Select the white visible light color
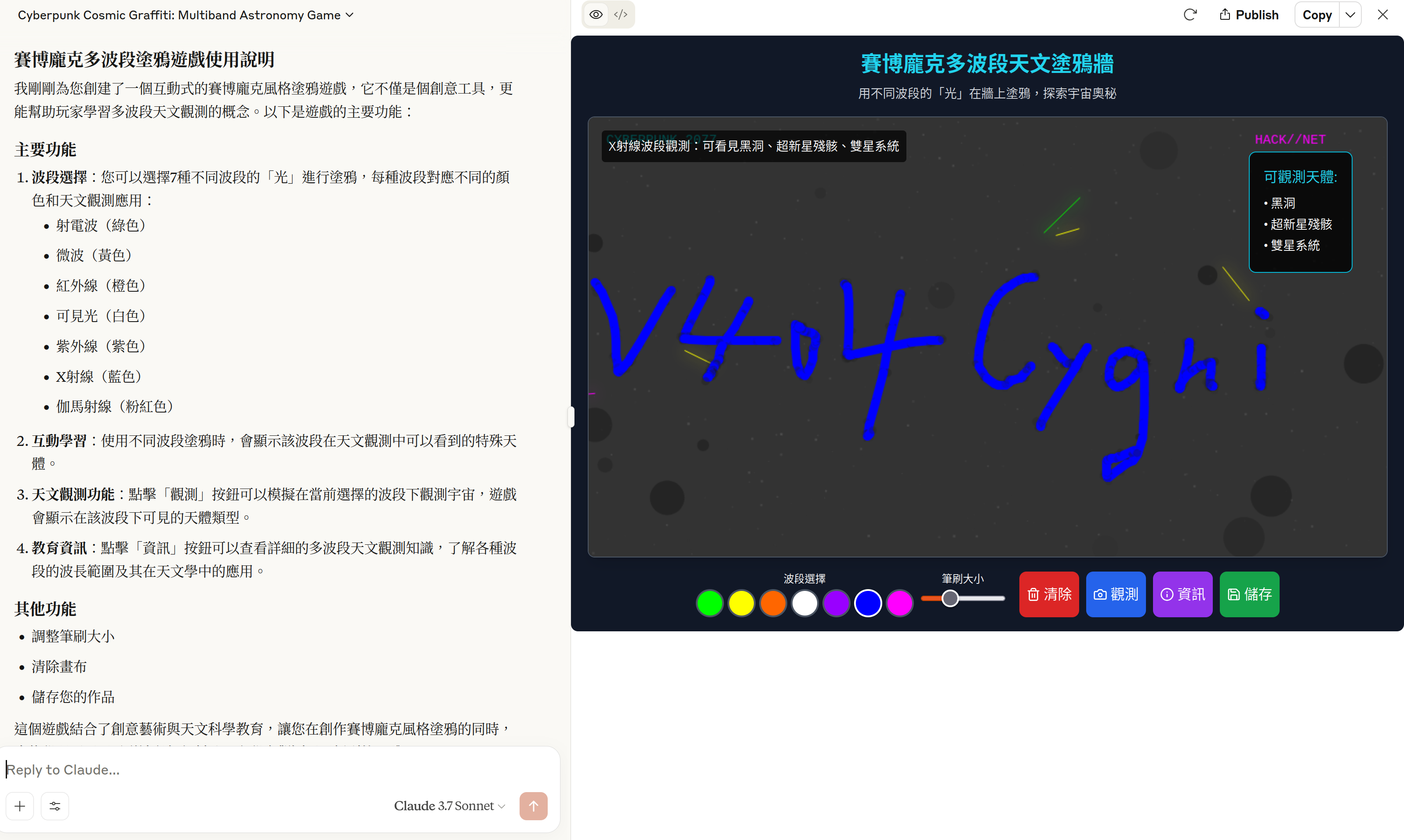Image resolution: width=1404 pixels, height=840 pixels. click(805, 602)
